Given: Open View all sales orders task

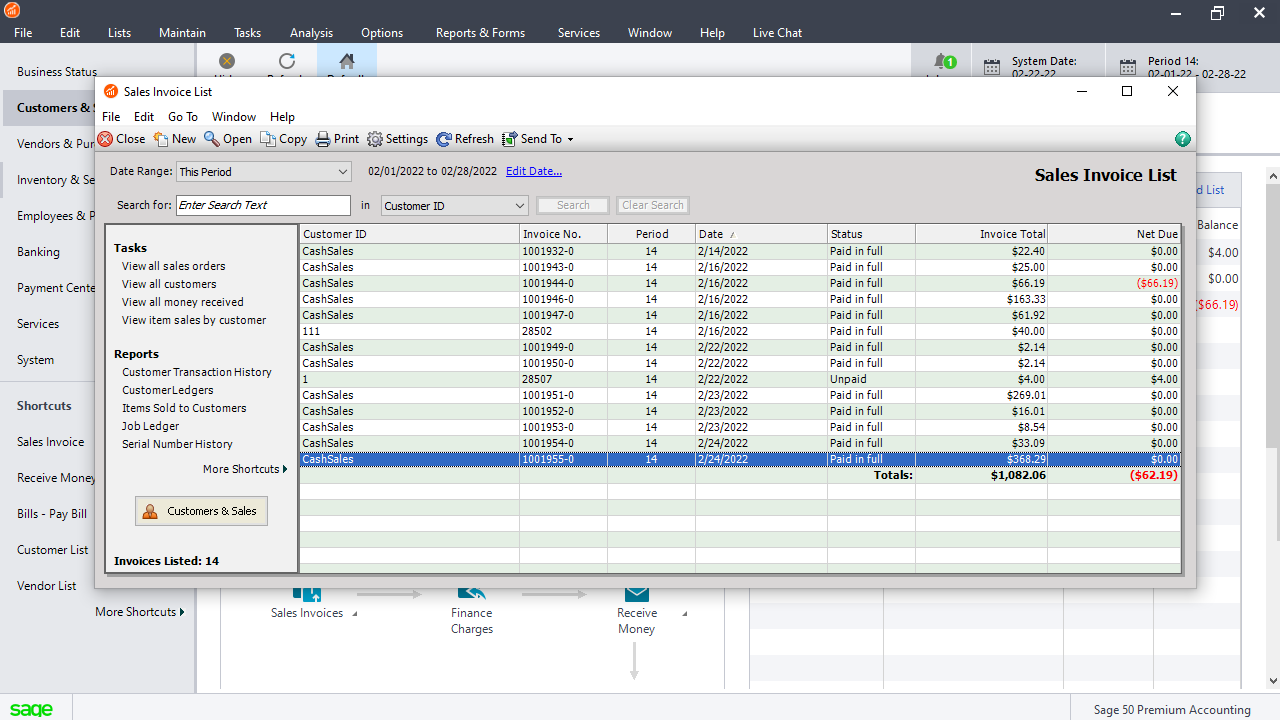Looking at the screenshot, I should pyautogui.click(x=174, y=266).
